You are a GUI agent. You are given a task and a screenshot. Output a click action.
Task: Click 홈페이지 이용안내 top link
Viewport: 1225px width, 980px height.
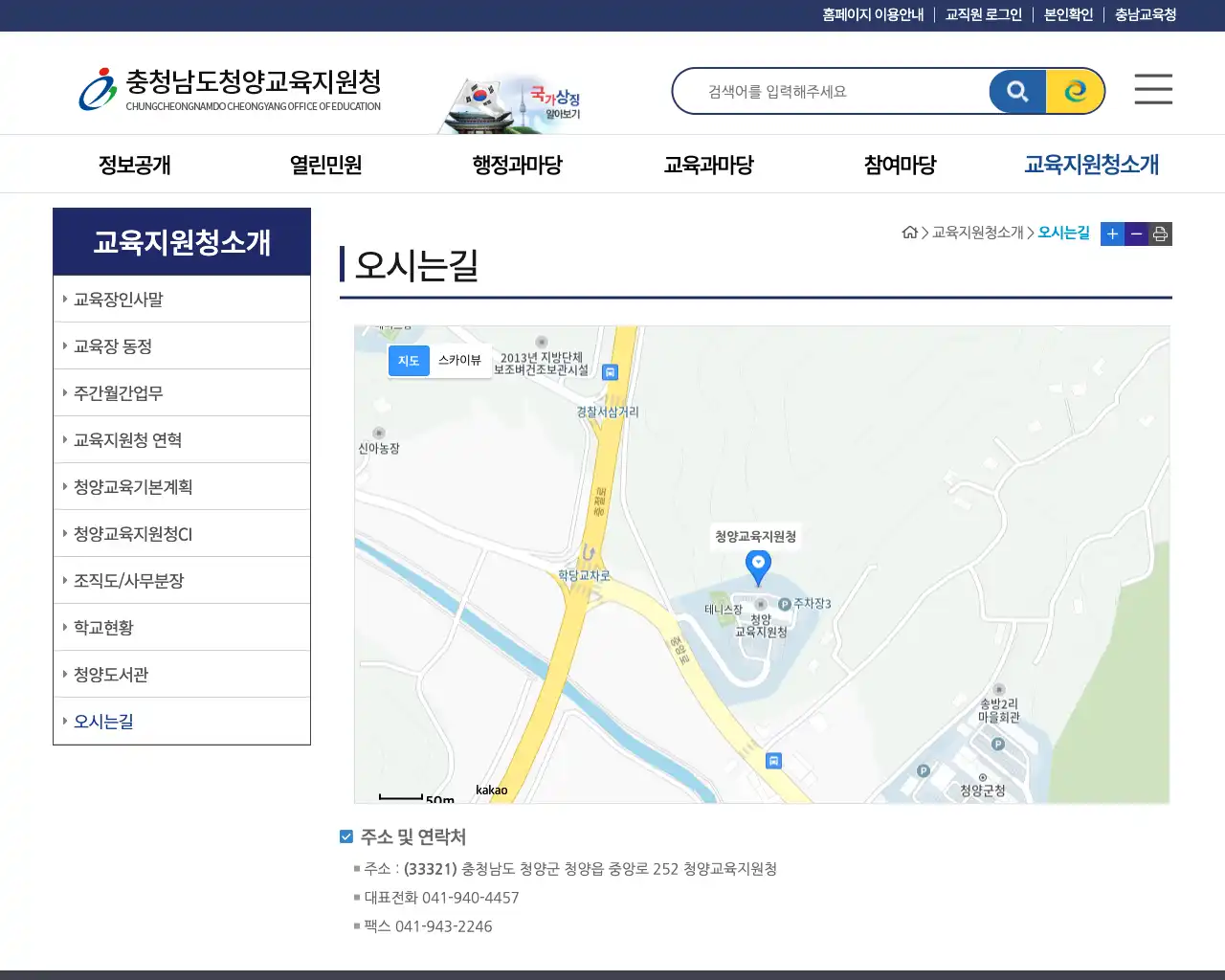(873, 14)
